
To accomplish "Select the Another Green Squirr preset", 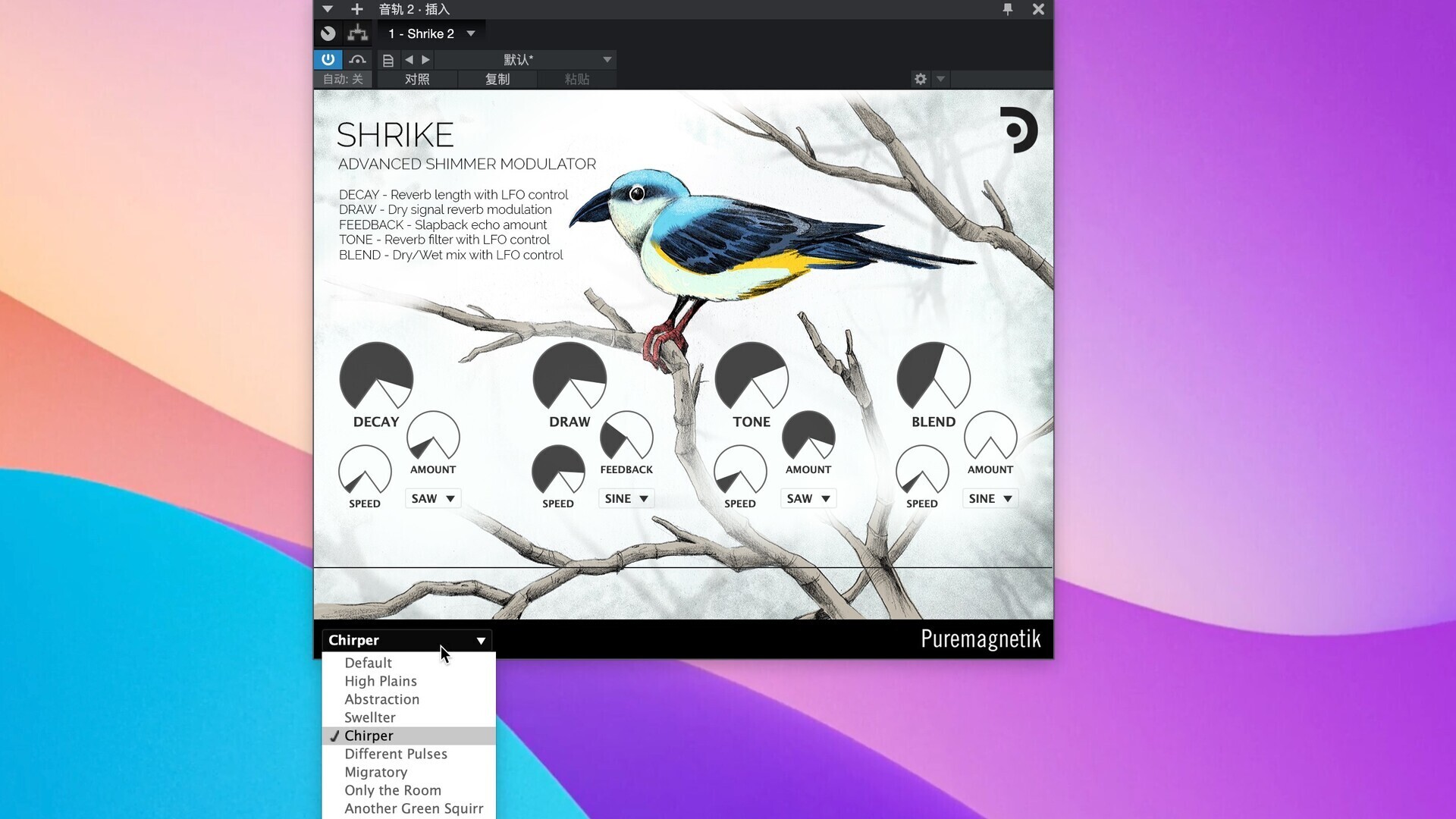I will point(409,808).
